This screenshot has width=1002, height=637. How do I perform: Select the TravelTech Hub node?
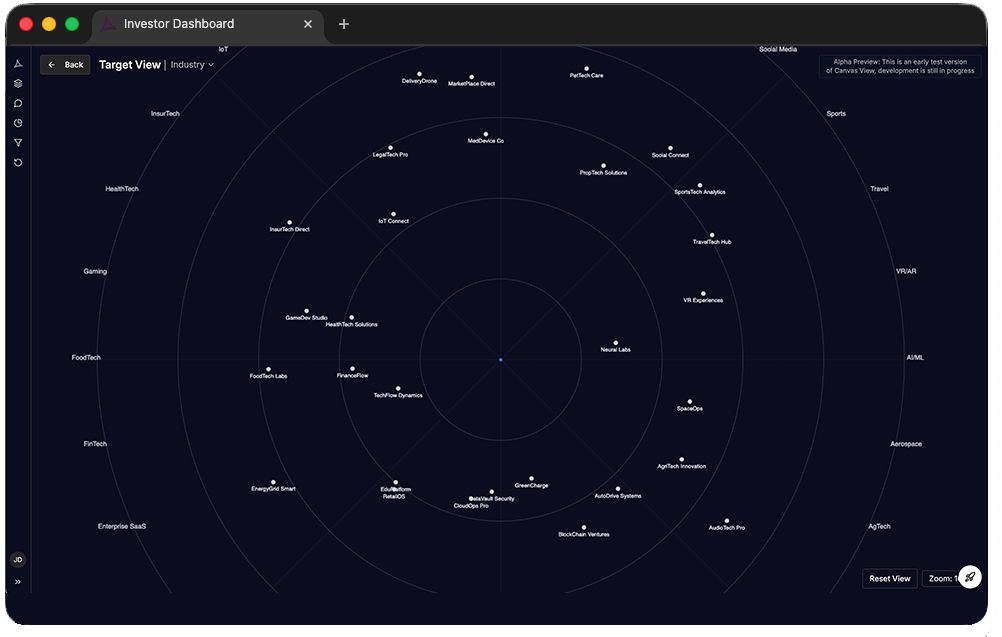tap(712, 235)
